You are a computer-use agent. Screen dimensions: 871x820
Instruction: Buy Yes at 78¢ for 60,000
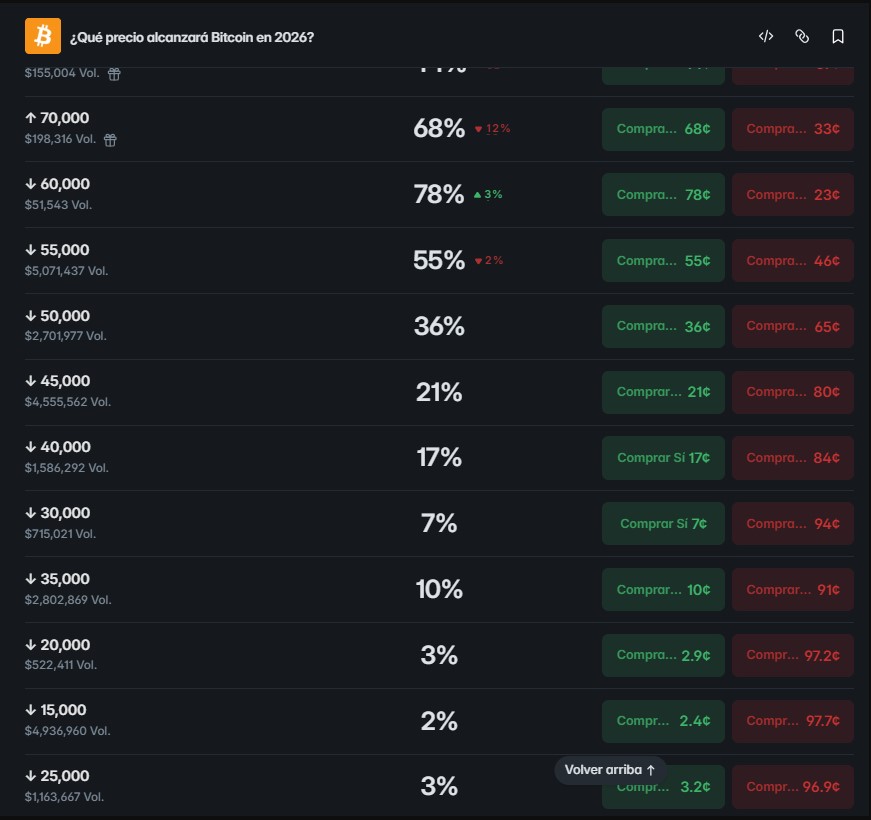(x=663, y=194)
